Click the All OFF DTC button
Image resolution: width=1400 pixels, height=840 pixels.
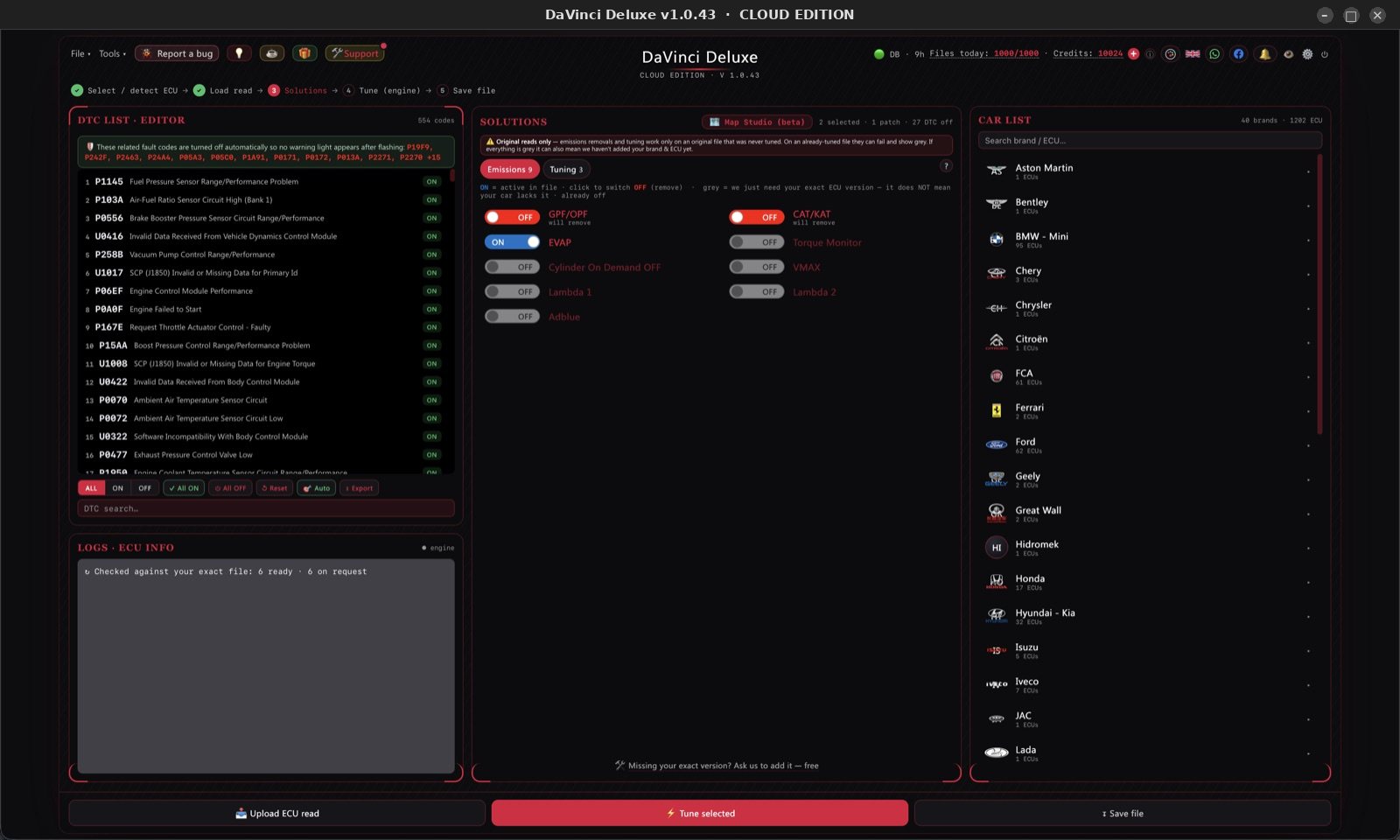pyautogui.click(x=231, y=488)
